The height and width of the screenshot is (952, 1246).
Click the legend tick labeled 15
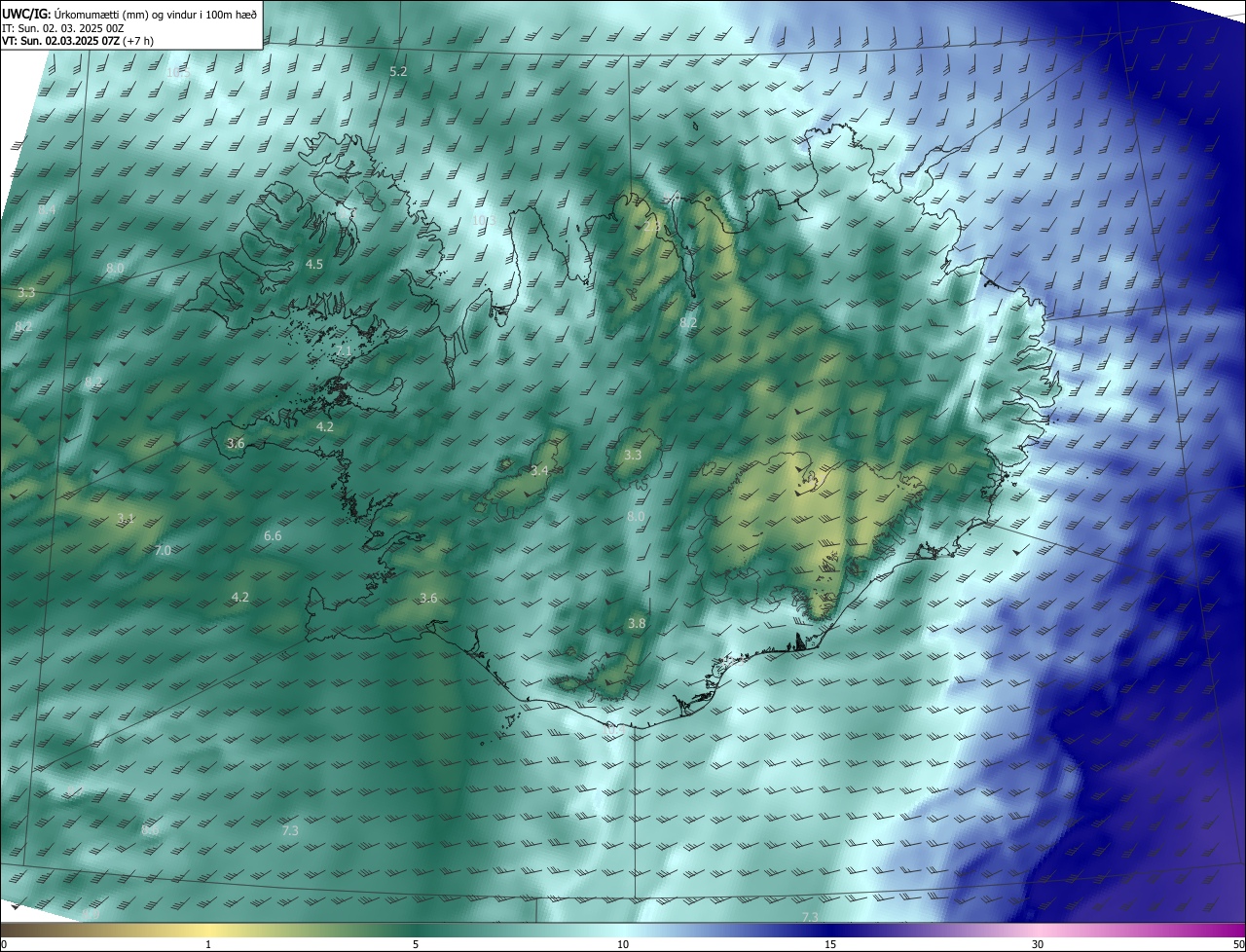pyautogui.click(x=830, y=944)
